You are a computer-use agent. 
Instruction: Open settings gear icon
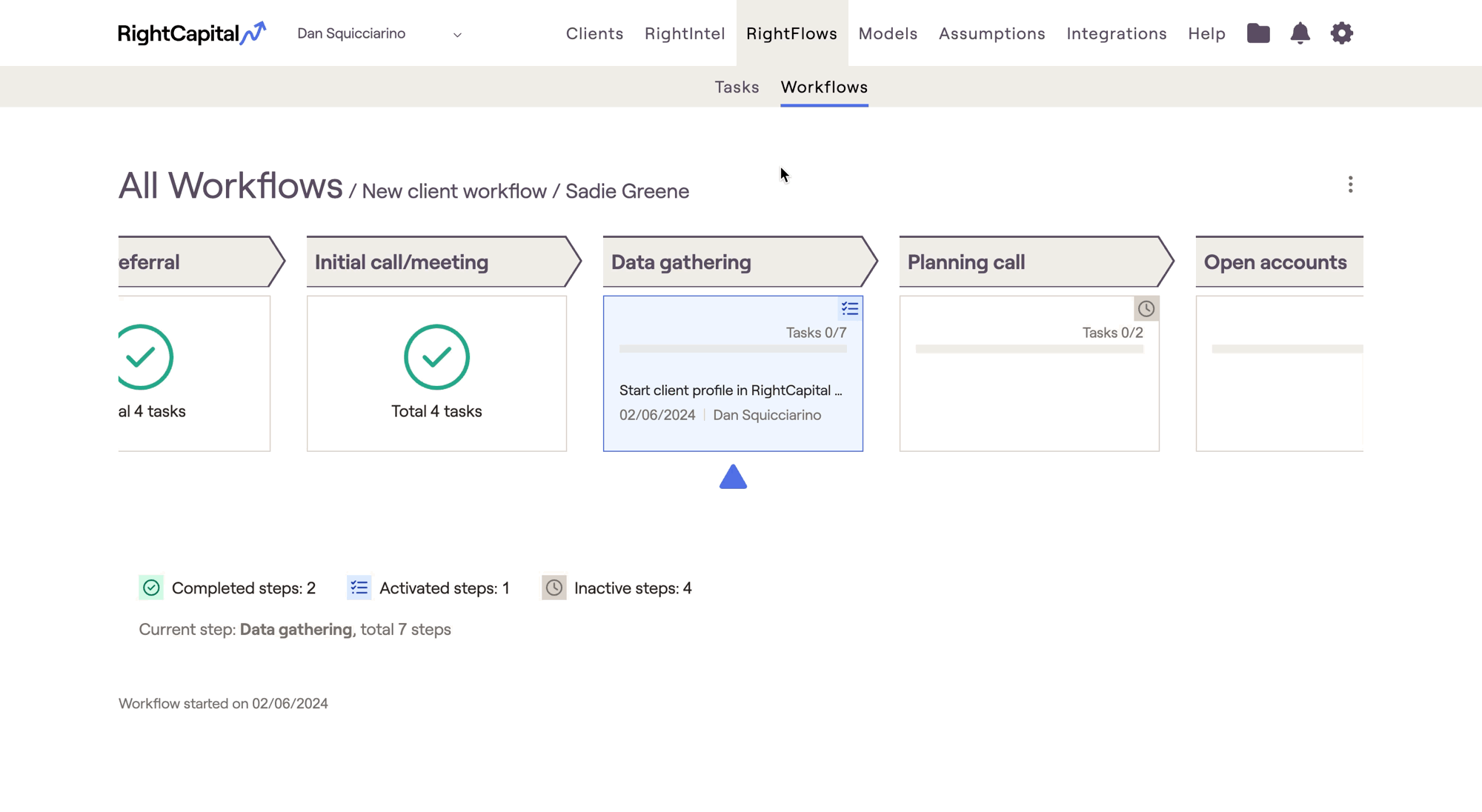tap(1341, 33)
